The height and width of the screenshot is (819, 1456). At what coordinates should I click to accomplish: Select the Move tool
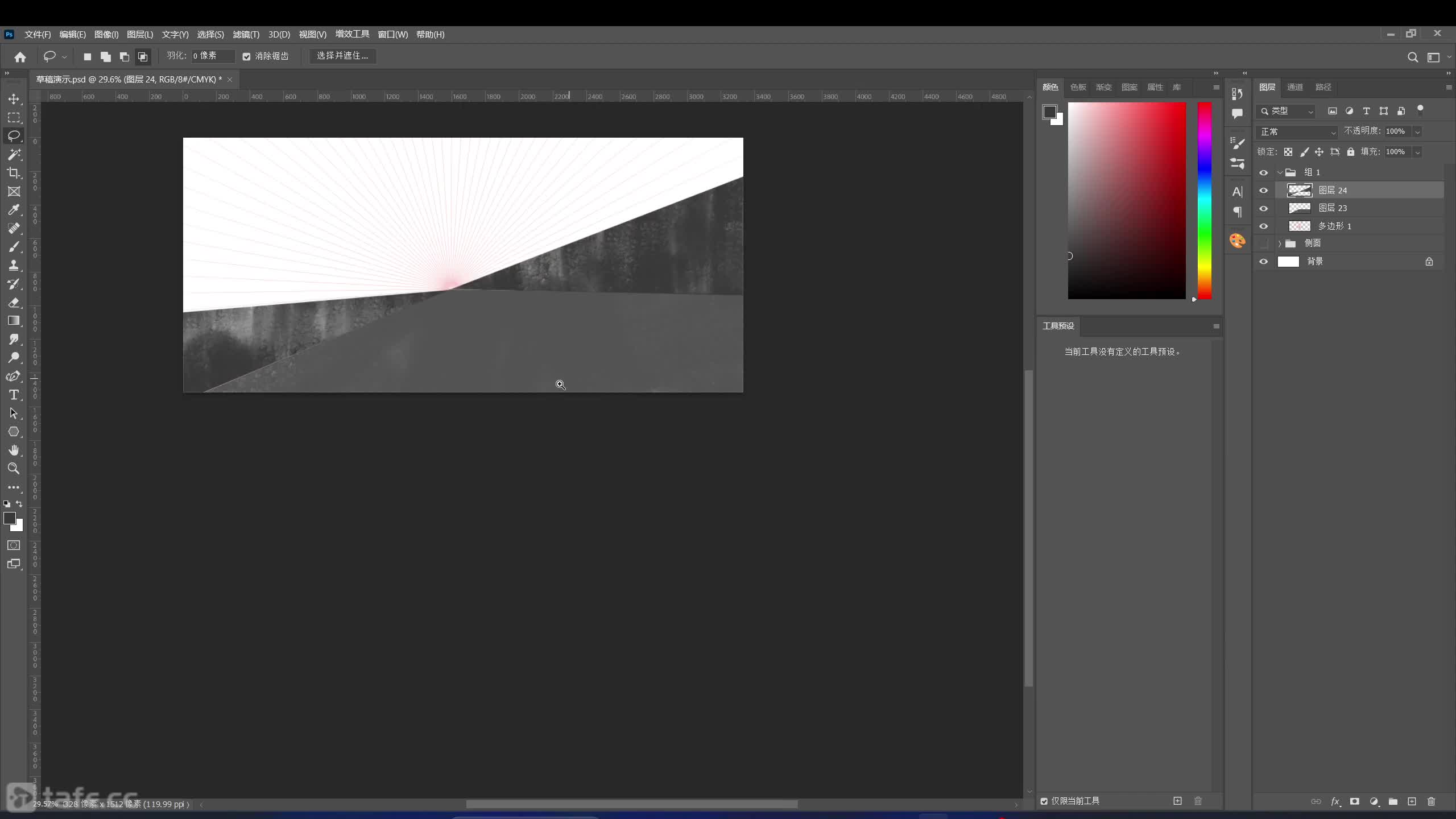pyautogui.click(x=14, y=99)
